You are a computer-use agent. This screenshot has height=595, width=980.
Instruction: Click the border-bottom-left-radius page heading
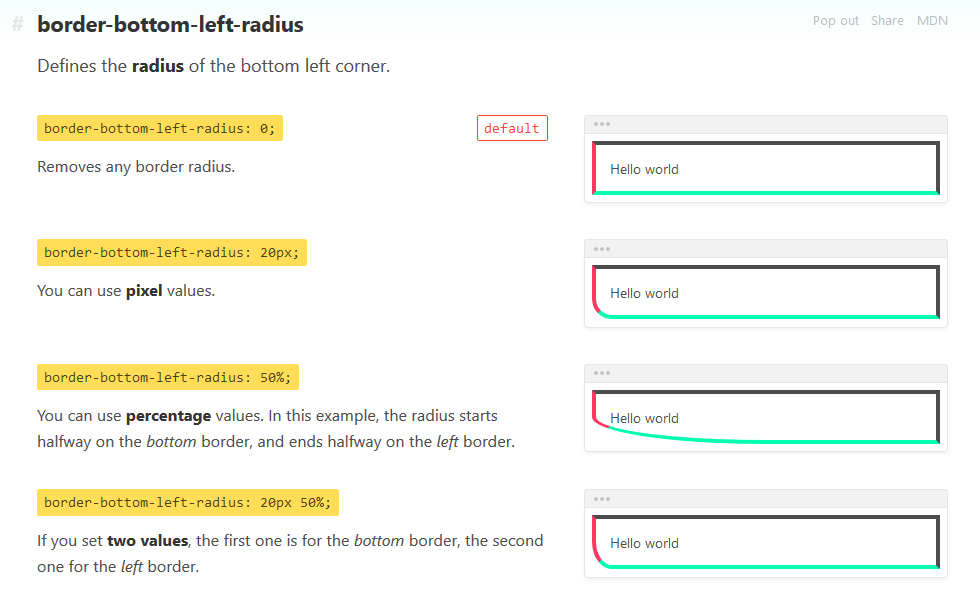pos(170,24)
